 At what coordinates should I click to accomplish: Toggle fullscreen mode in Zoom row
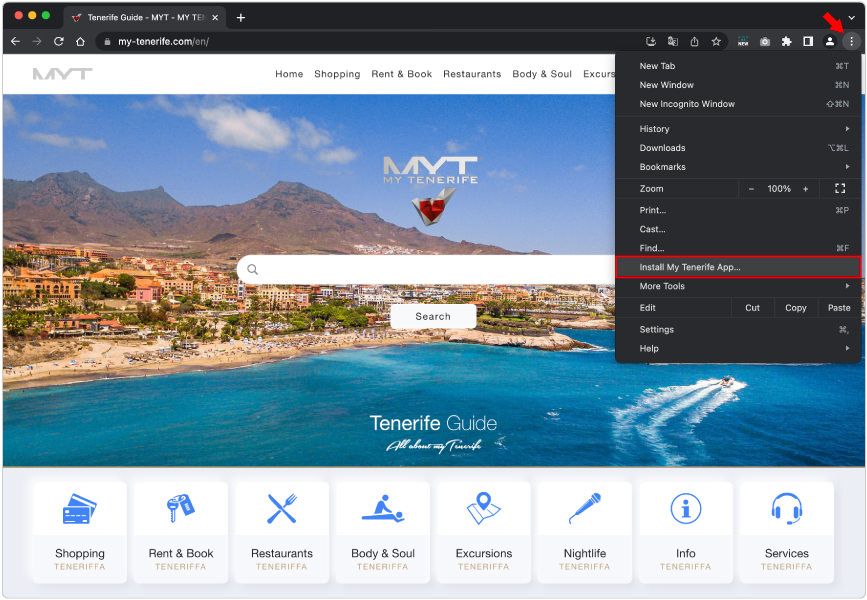tap(840, 188)
